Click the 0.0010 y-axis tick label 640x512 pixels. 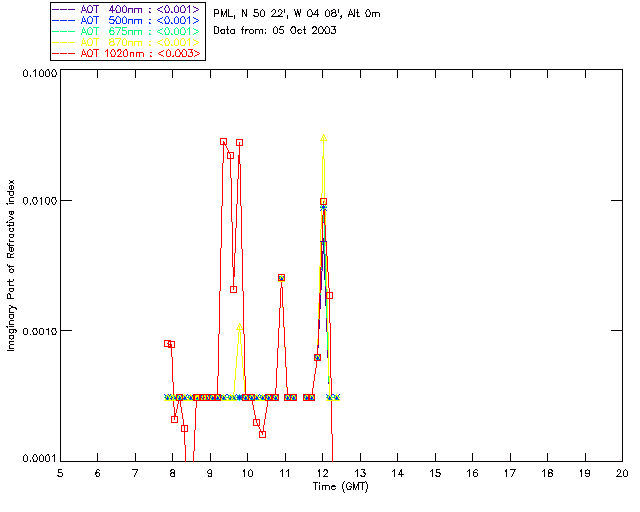(40, 331)
